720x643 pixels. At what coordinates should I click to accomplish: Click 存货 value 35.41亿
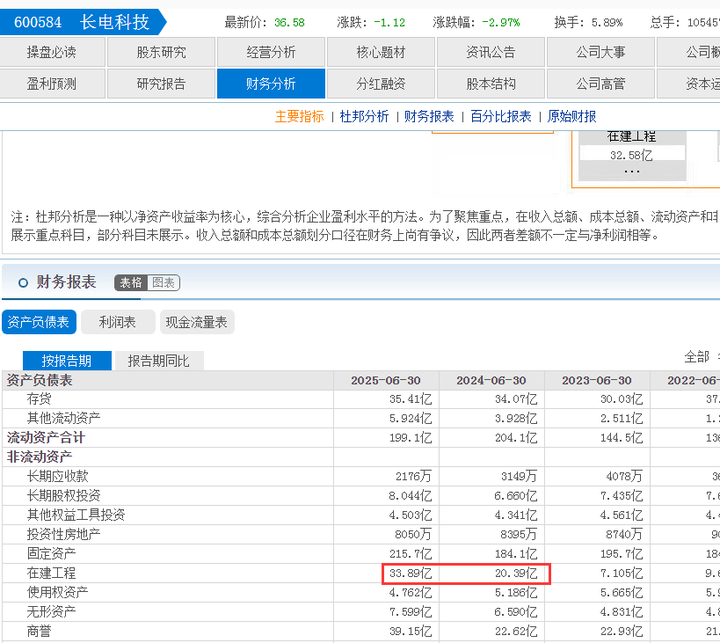pyautogui.click(x=411, y=399)
